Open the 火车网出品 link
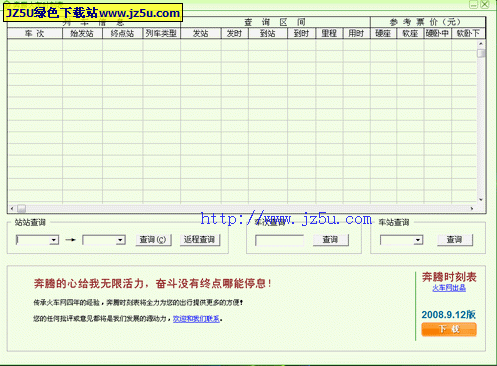Screen dimensions: 497x366 coord(449,288)
